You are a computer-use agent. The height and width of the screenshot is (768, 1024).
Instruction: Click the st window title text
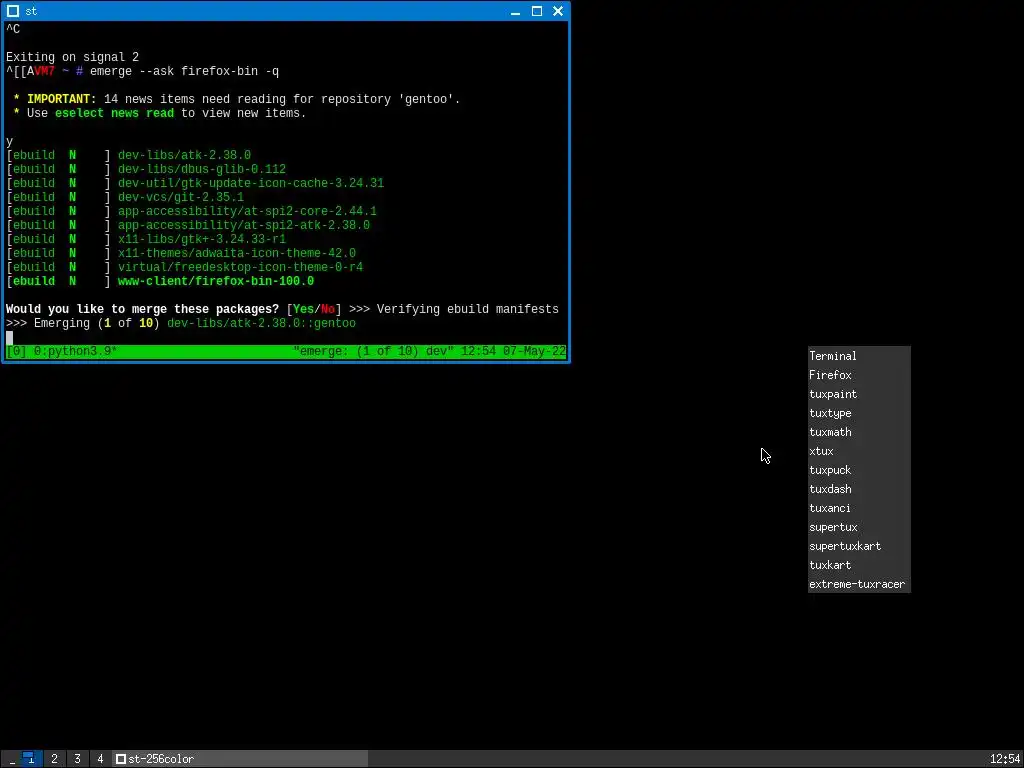(31, 11)
